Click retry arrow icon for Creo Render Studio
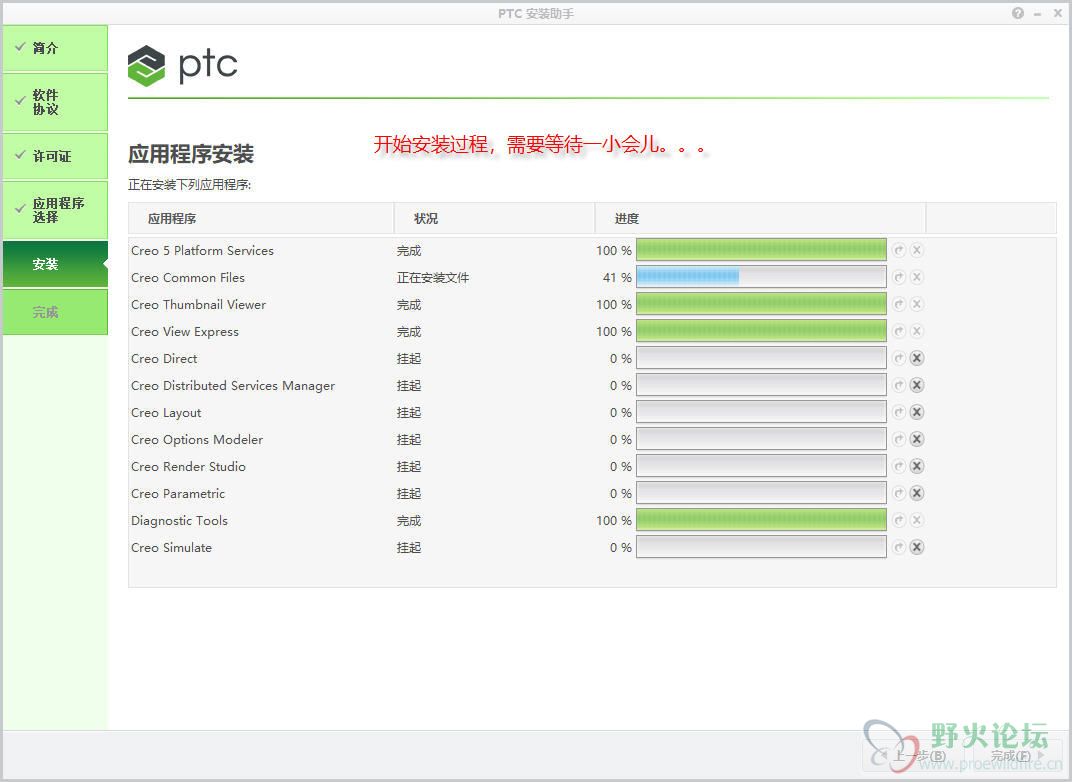Screen dimensions: 1072x782 pos(899,466)
